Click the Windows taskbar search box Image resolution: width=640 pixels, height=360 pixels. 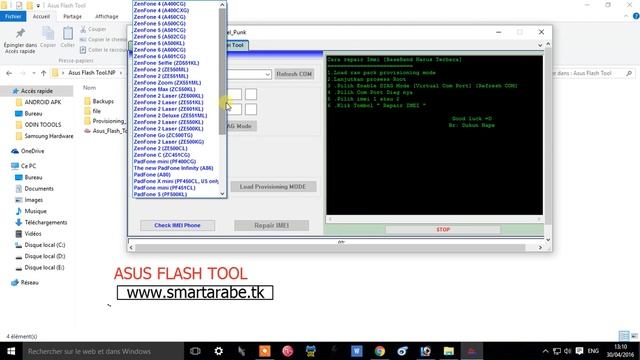(x=103, y=351)
